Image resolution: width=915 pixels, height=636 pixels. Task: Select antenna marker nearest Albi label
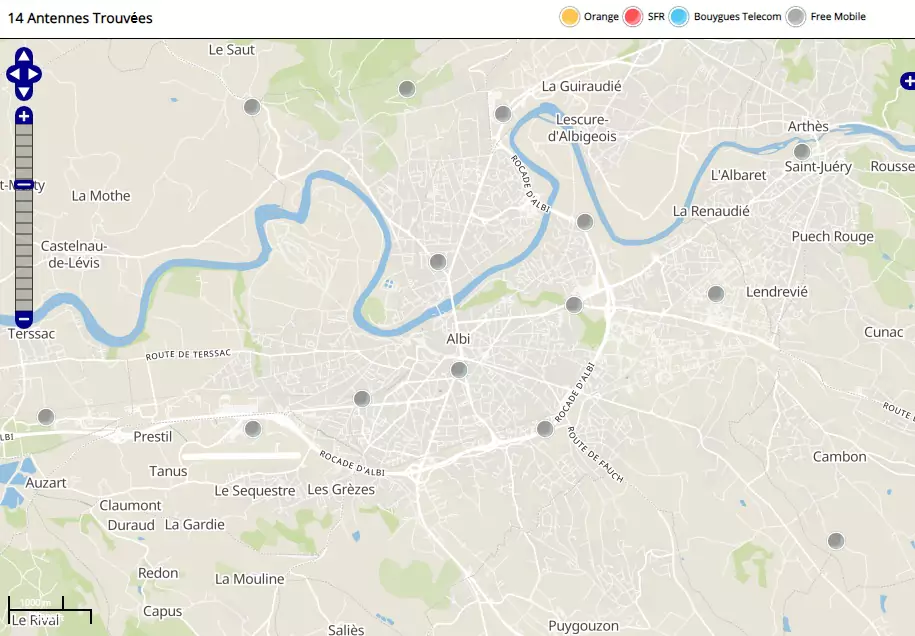pos(459,370)
